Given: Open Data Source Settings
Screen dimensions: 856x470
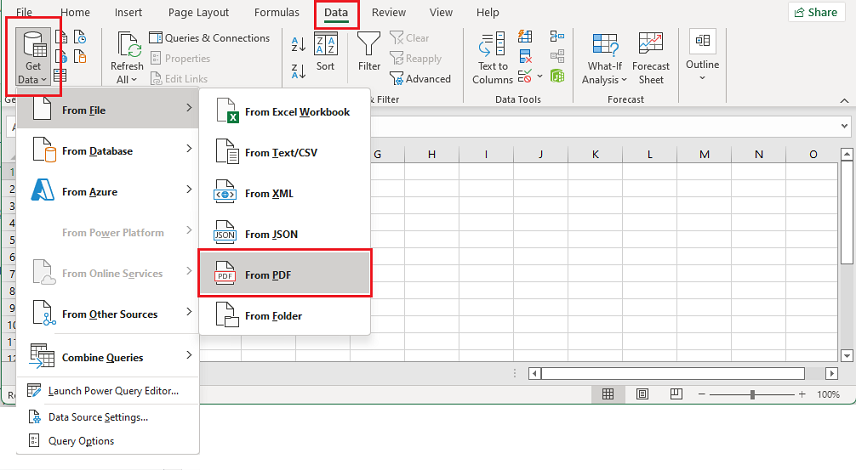Looking at the screenshot, I should [108, 417].
